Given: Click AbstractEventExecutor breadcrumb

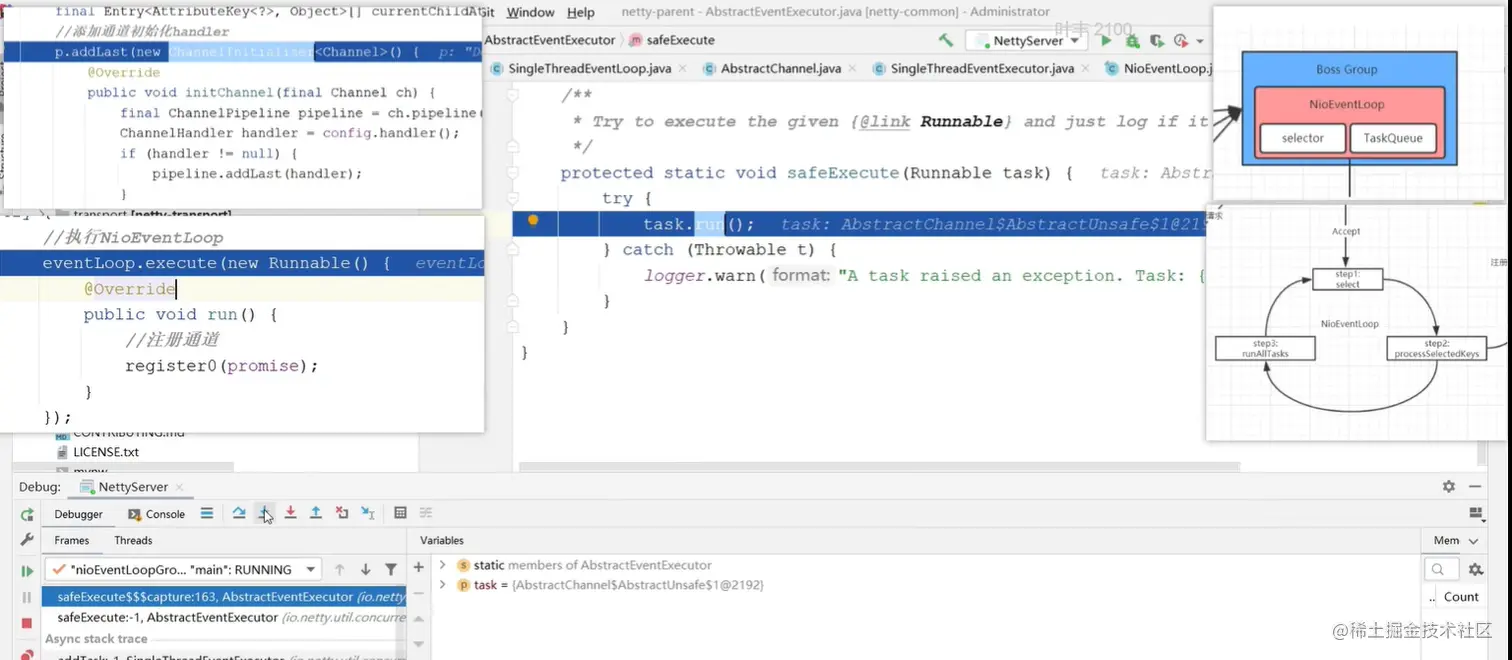Looking at the screenshot, I should 550,40.
